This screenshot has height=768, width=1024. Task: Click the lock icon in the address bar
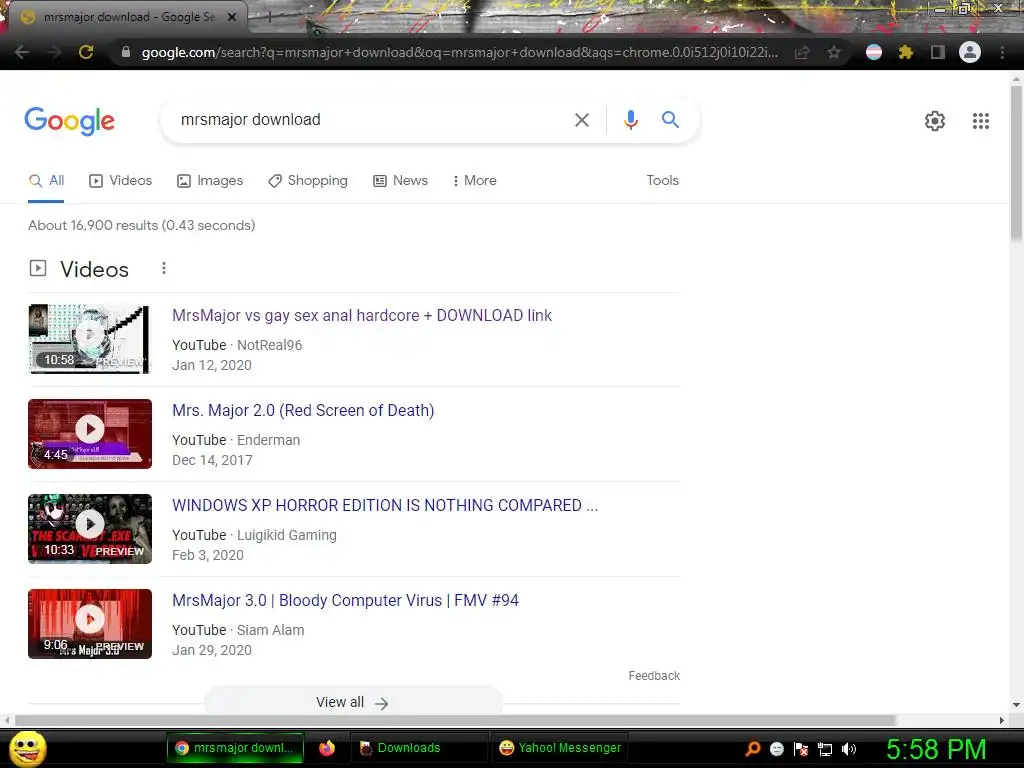click(126, 52)
